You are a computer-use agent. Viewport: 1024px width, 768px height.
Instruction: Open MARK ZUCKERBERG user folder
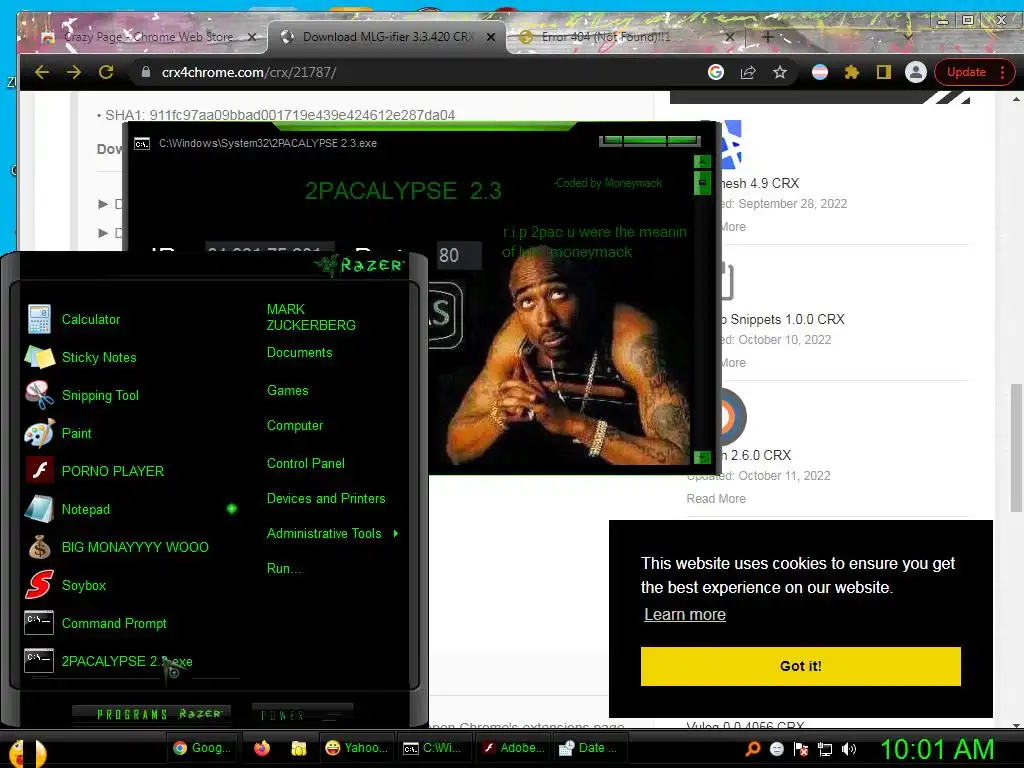(x=311, y=317)
